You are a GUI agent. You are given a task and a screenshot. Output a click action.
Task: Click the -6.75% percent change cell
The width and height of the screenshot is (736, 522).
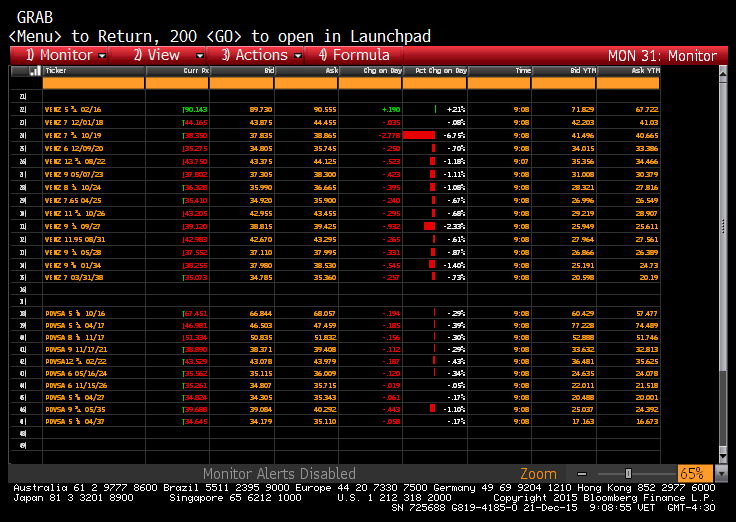454,136
